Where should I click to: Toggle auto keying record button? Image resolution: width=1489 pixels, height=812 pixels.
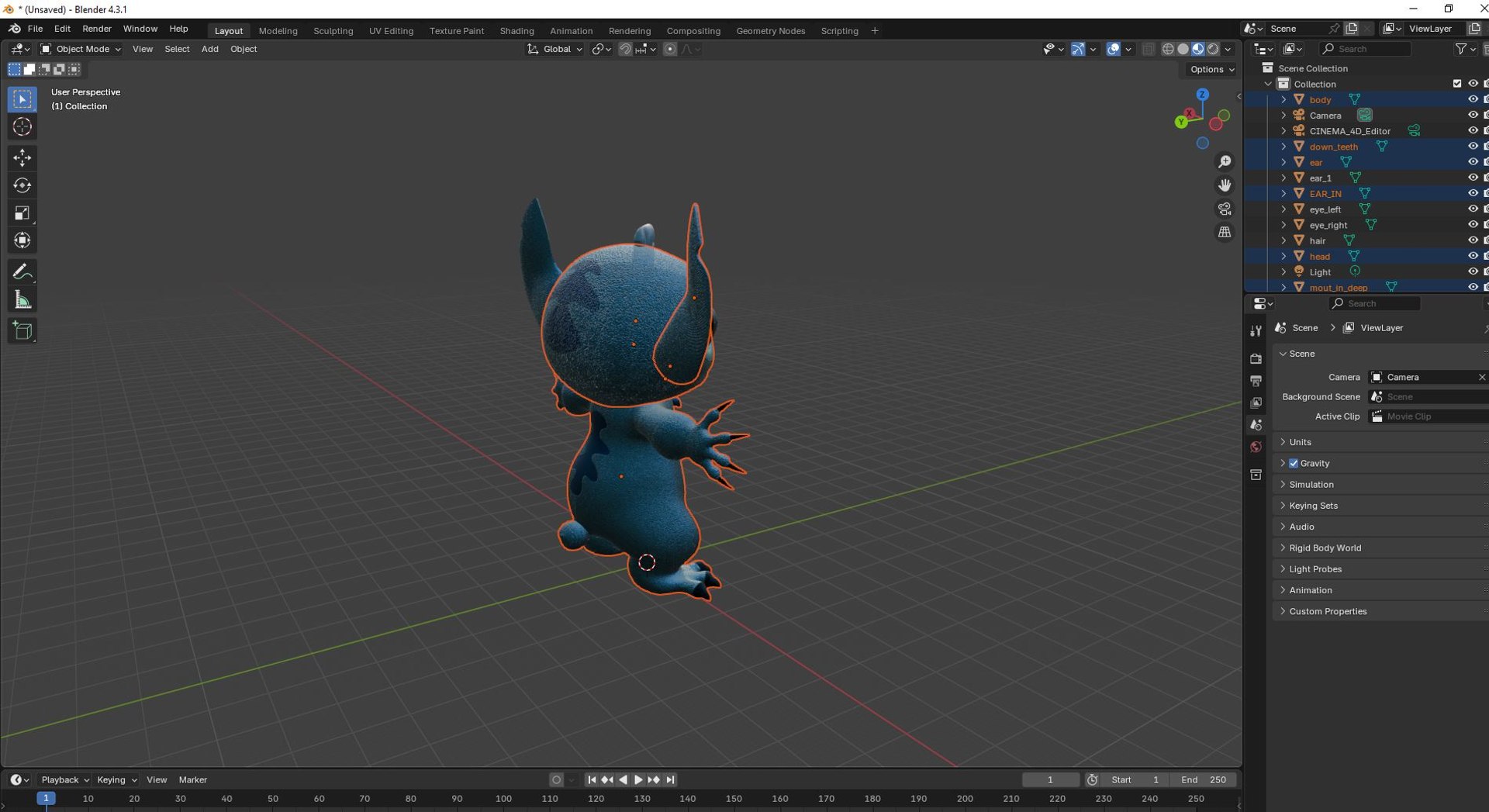557,779
